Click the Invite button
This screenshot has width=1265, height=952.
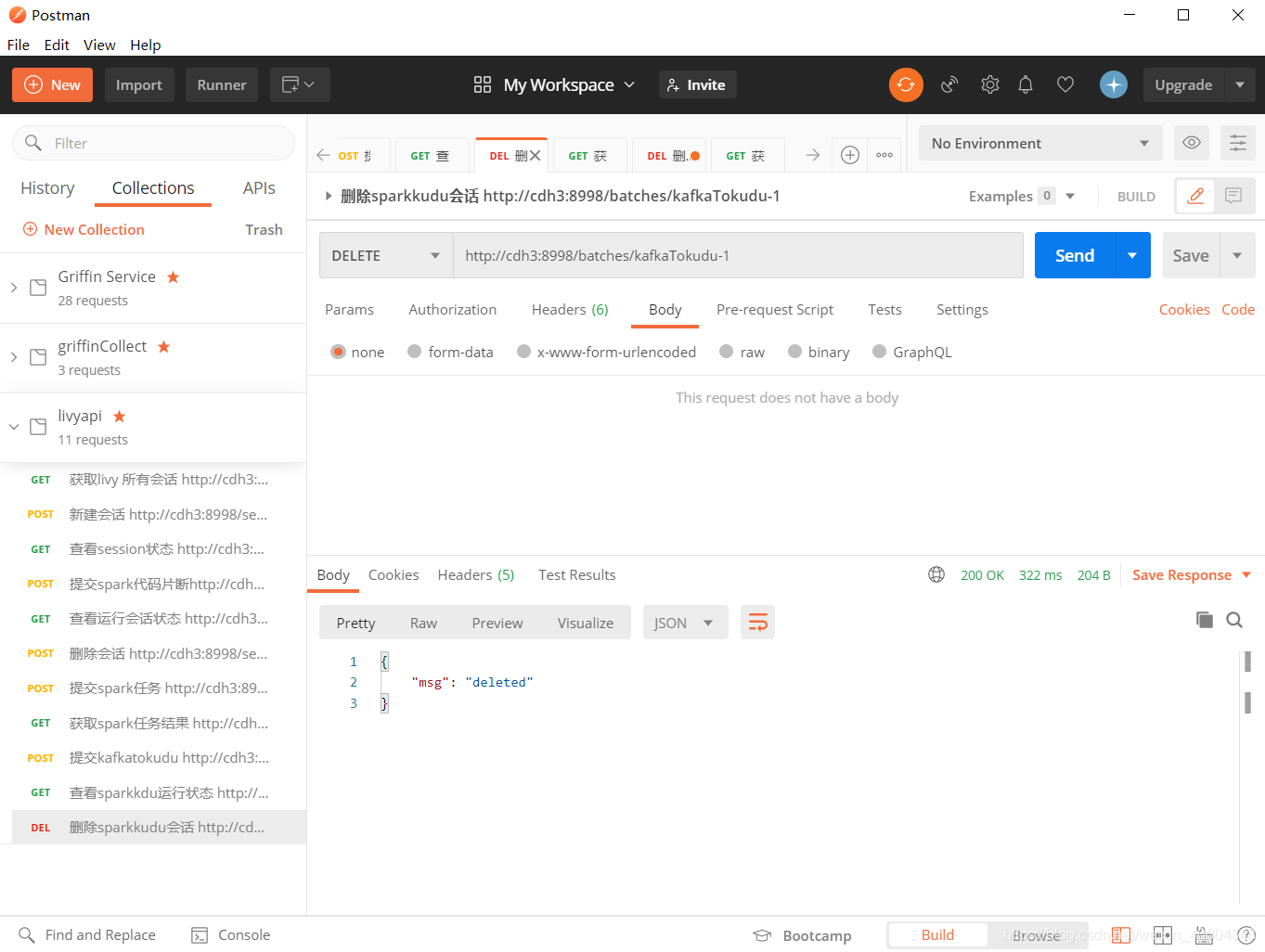pyautogui.click(x=697, y=84)
